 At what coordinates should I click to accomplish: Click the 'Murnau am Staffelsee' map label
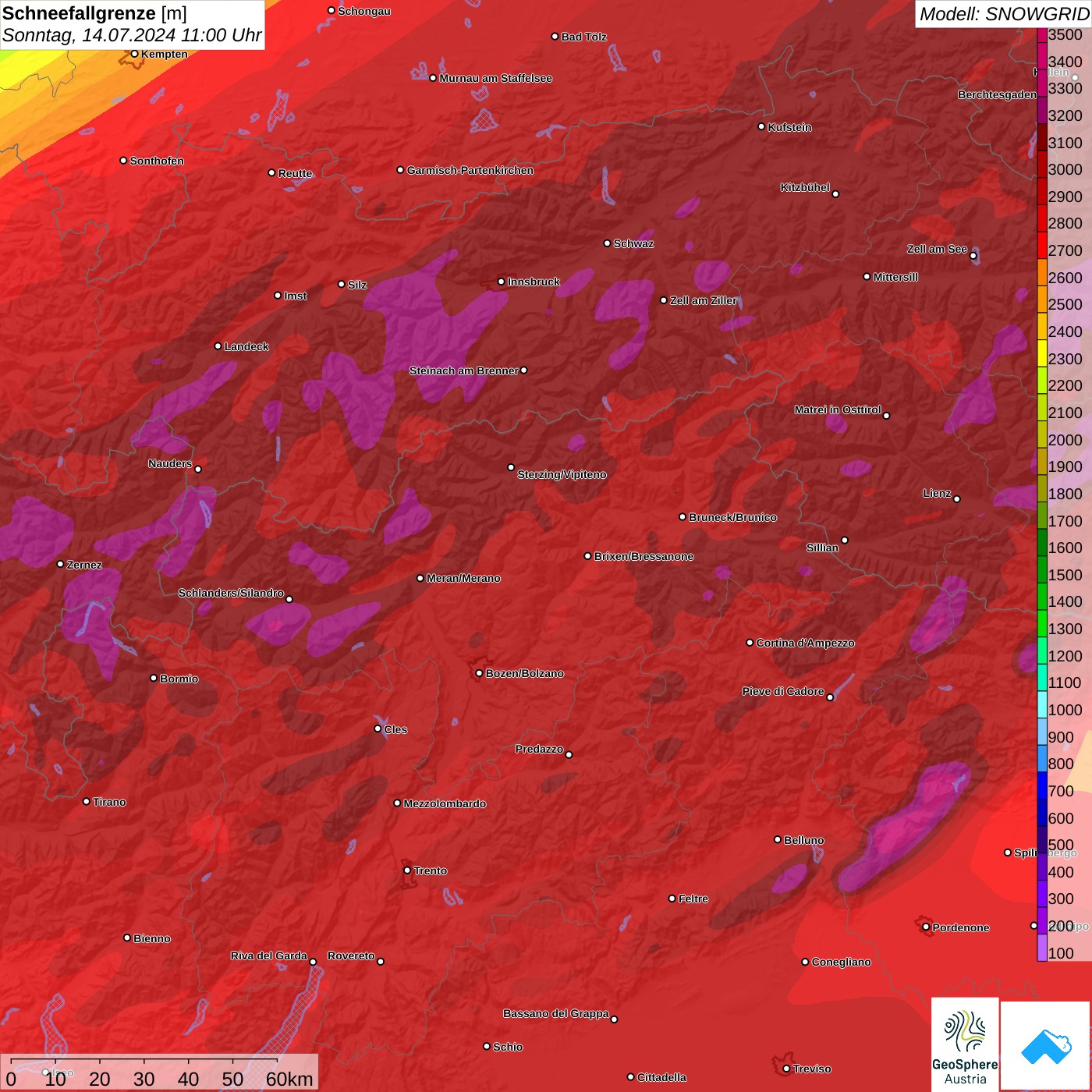496,78
